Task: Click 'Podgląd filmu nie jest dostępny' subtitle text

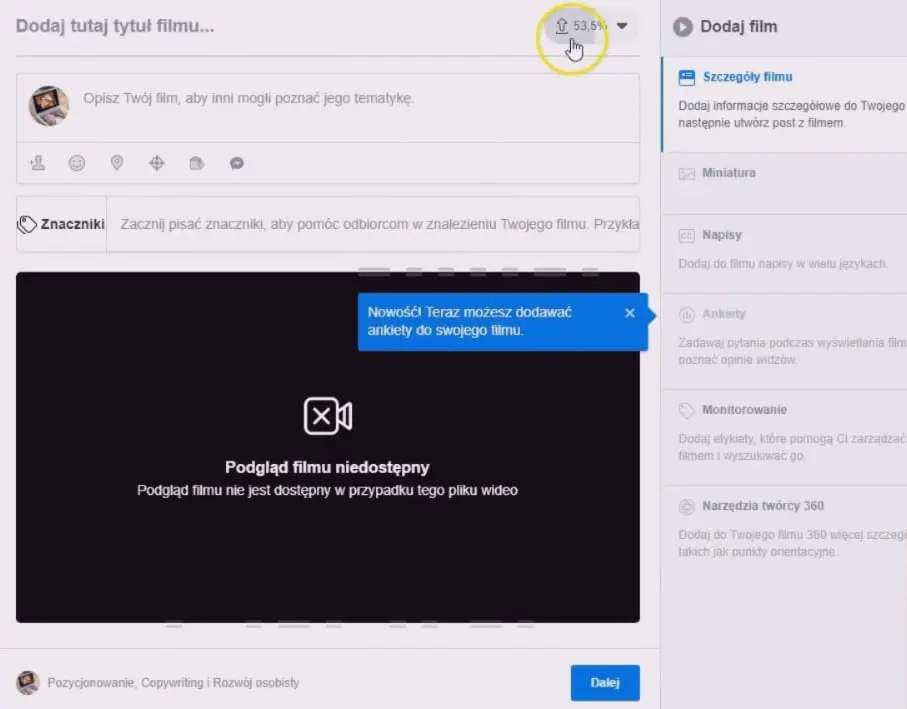Action: tap(327, 490)
